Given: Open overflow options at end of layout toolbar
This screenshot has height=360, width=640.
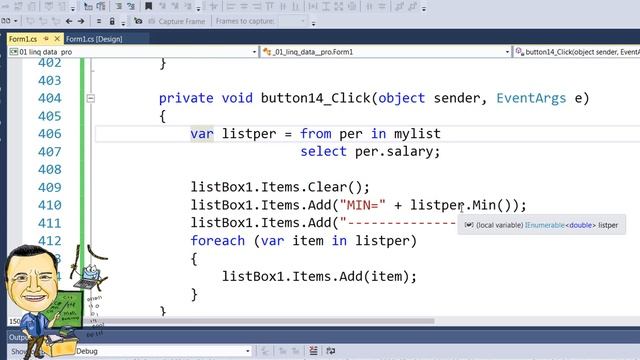Looking at the screenshot, I should coord(424,8).
